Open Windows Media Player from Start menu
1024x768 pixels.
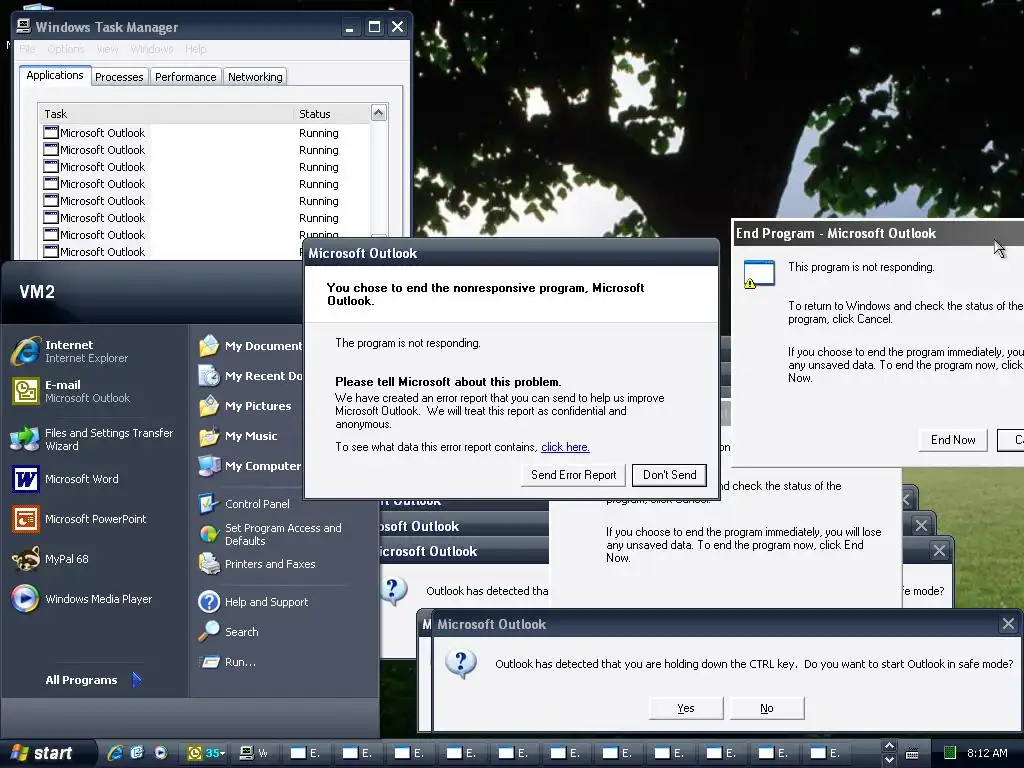tap(82, 599)
